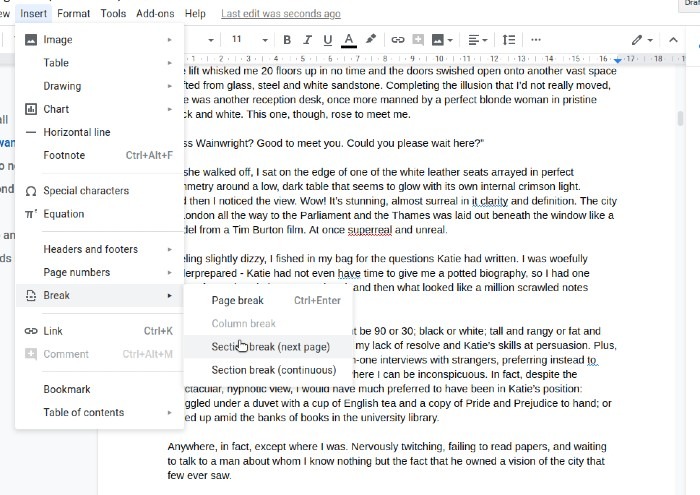The width and height of the screenshot is (700, 495).
Task: Open the text color picker
Action: [x=349, y=40]
